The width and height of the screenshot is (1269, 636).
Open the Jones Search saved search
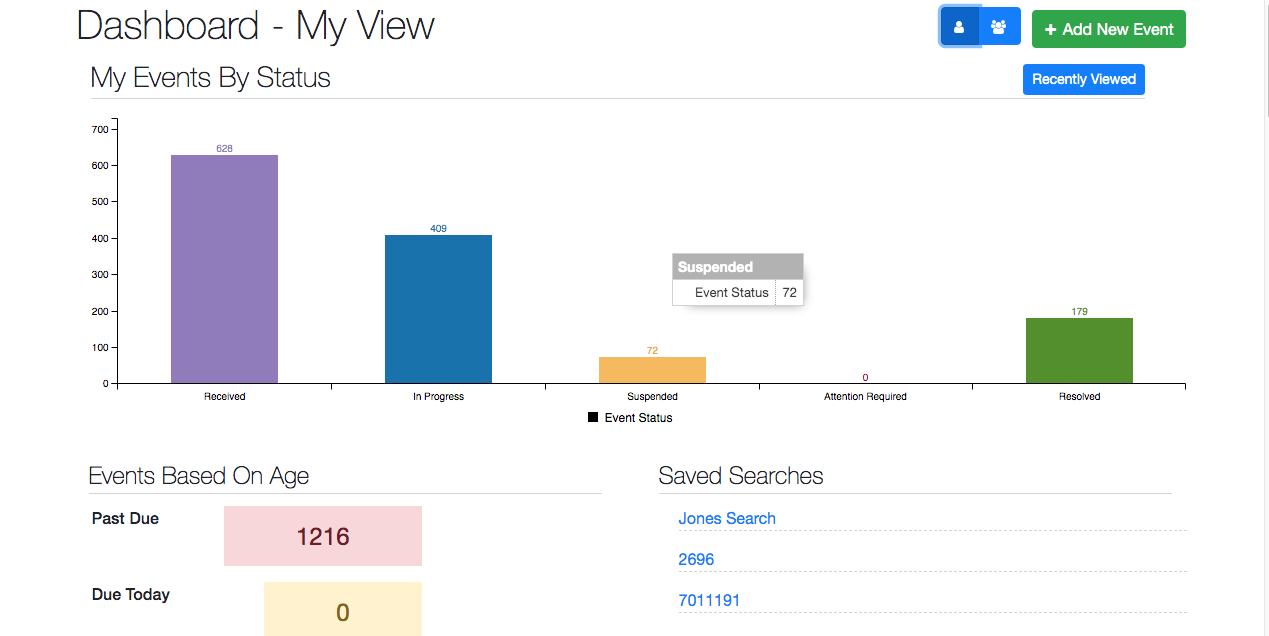(726, 518)
